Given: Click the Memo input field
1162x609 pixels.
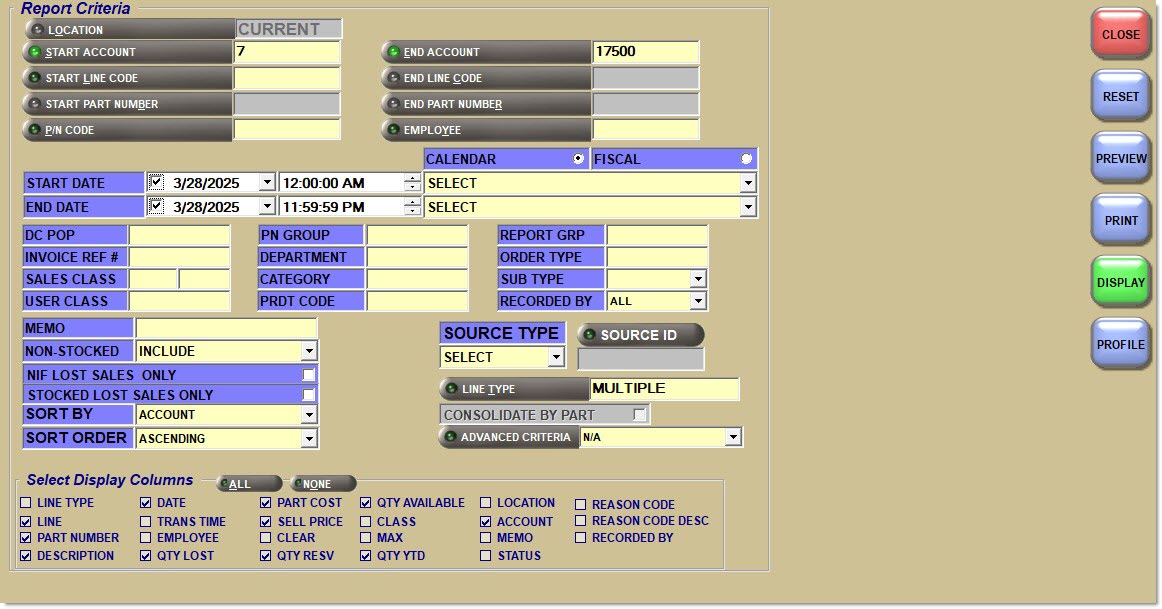Looking at the screenshot, I should tap(226, 328).
